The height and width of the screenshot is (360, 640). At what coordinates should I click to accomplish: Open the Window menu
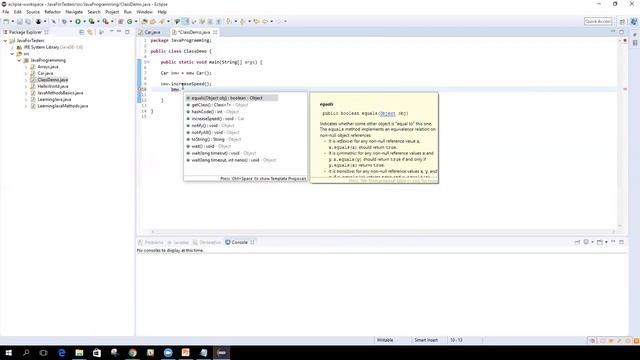tap(144, 12)
